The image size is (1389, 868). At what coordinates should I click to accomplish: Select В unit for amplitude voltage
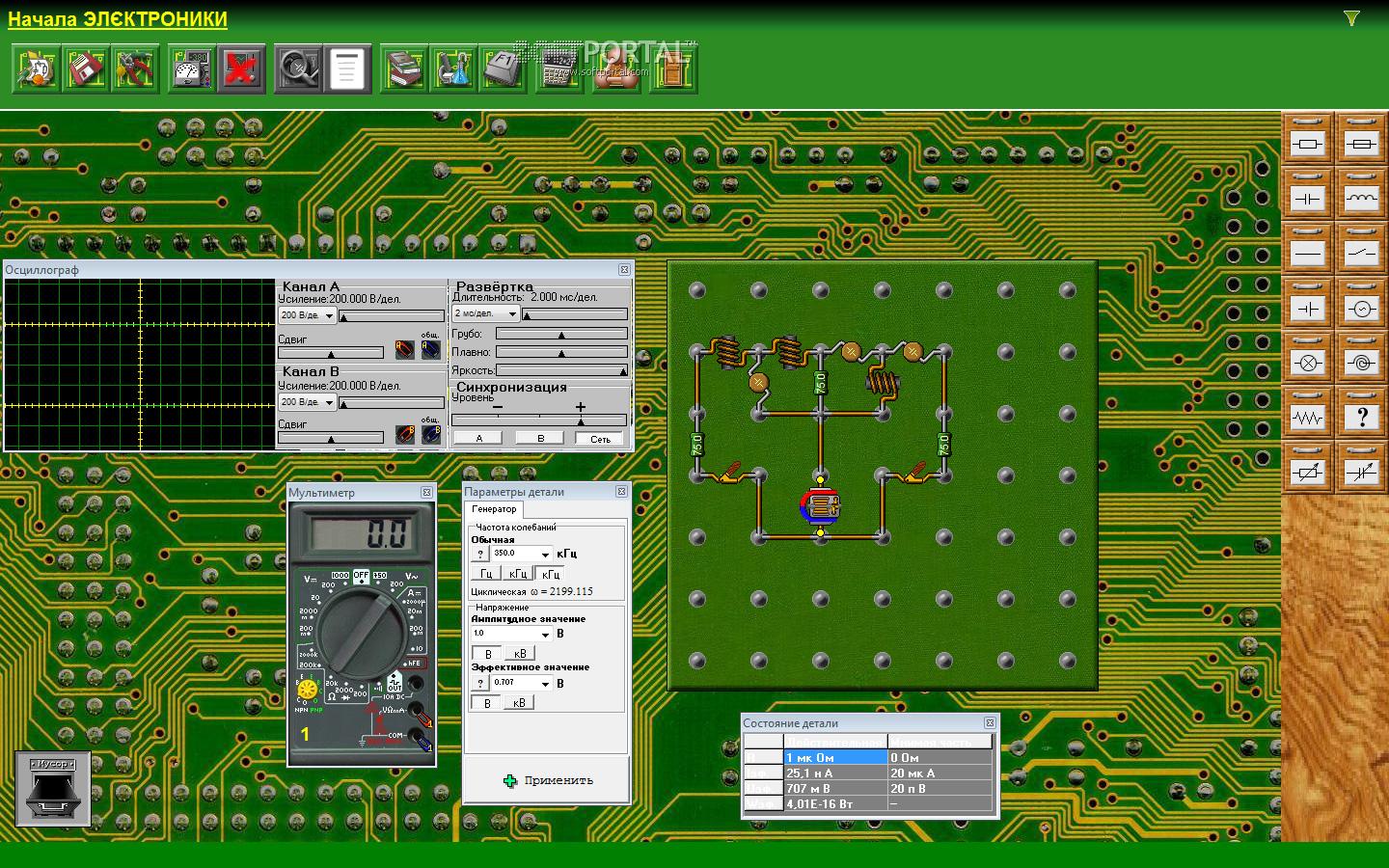point(487,653)
